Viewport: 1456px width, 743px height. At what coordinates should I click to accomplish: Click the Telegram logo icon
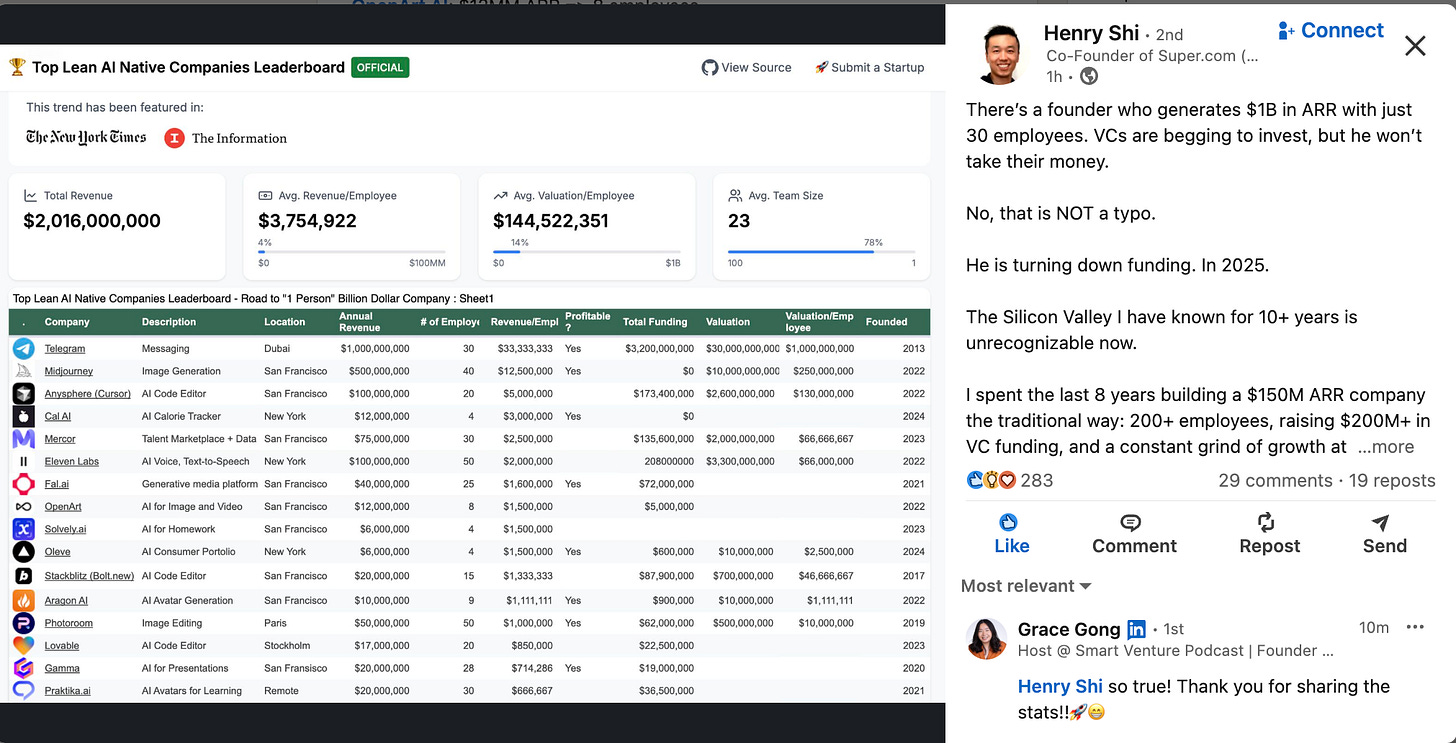(x=24, y=348)
